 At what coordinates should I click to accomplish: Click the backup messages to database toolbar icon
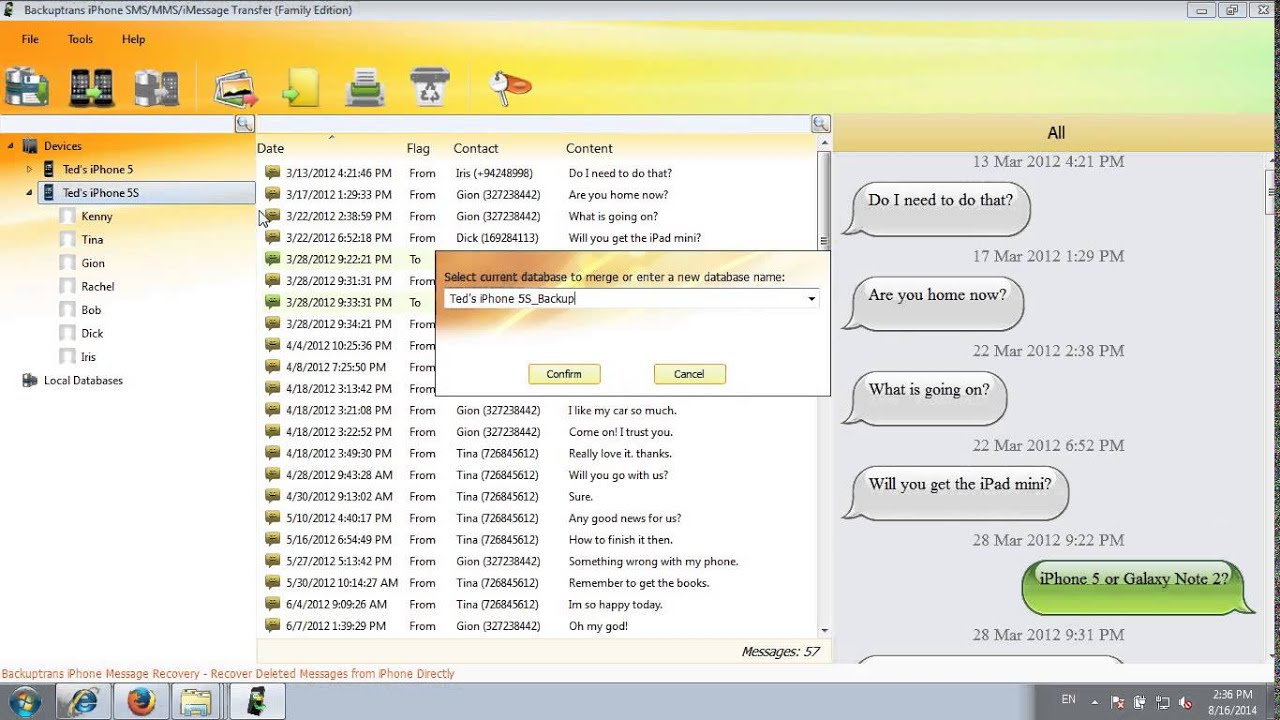pos(27,87)
